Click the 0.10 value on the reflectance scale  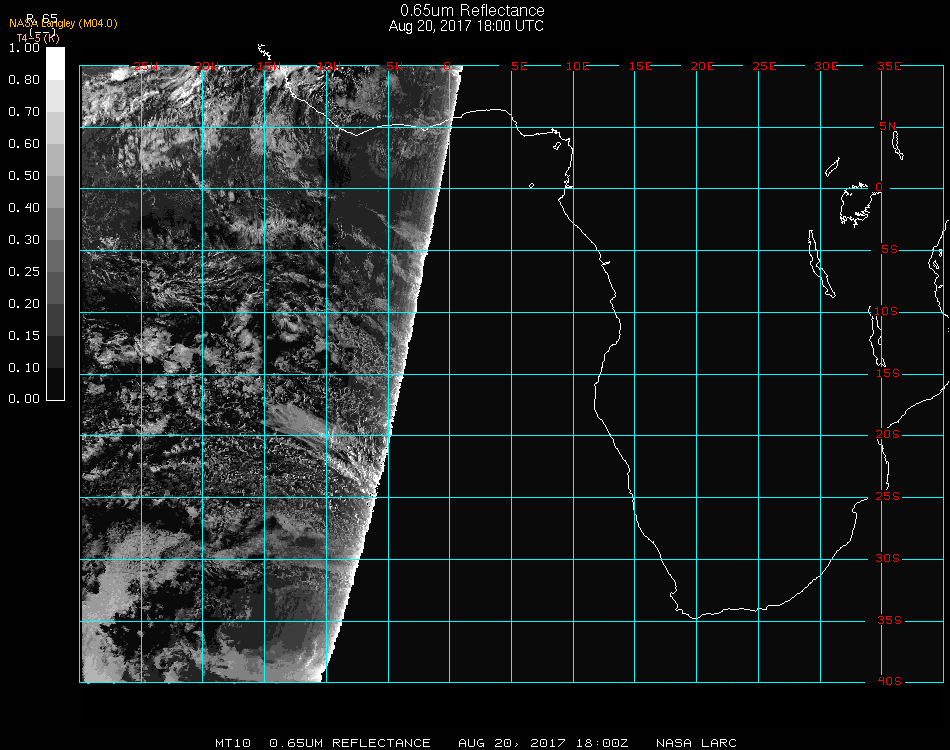coord(24,368)
